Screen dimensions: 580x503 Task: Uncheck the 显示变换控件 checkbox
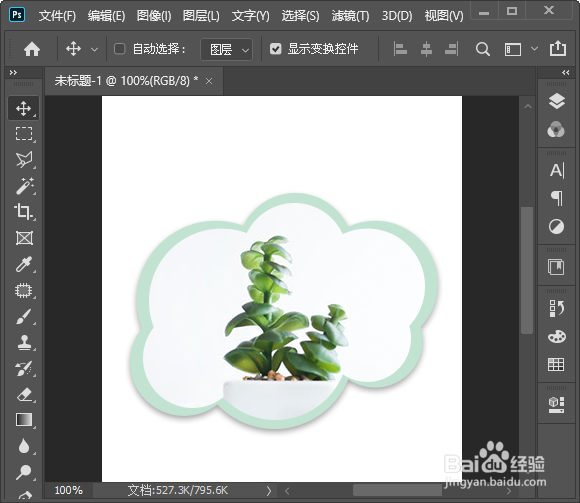click(276, 49)
